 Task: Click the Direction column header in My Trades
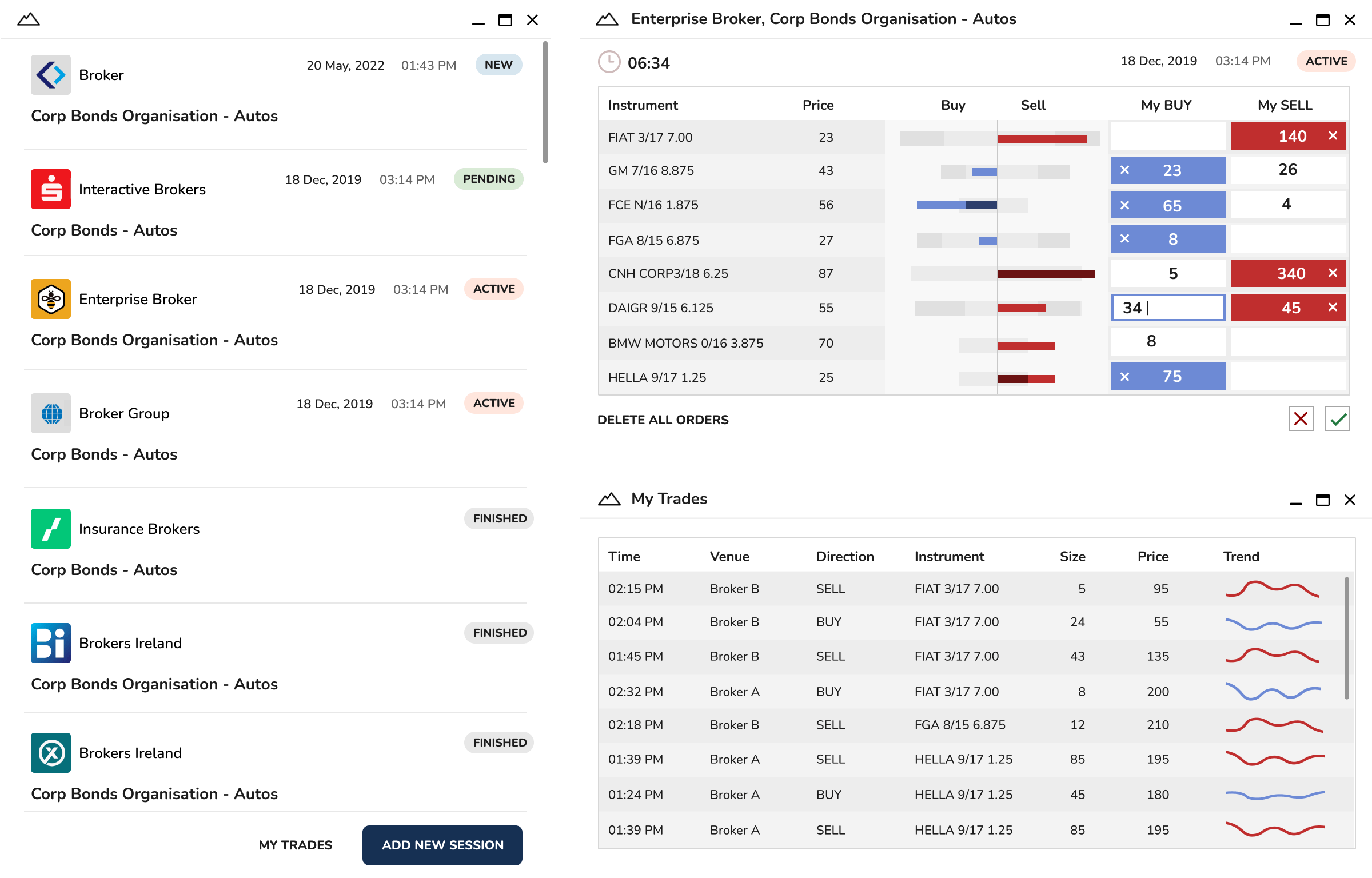844,557
